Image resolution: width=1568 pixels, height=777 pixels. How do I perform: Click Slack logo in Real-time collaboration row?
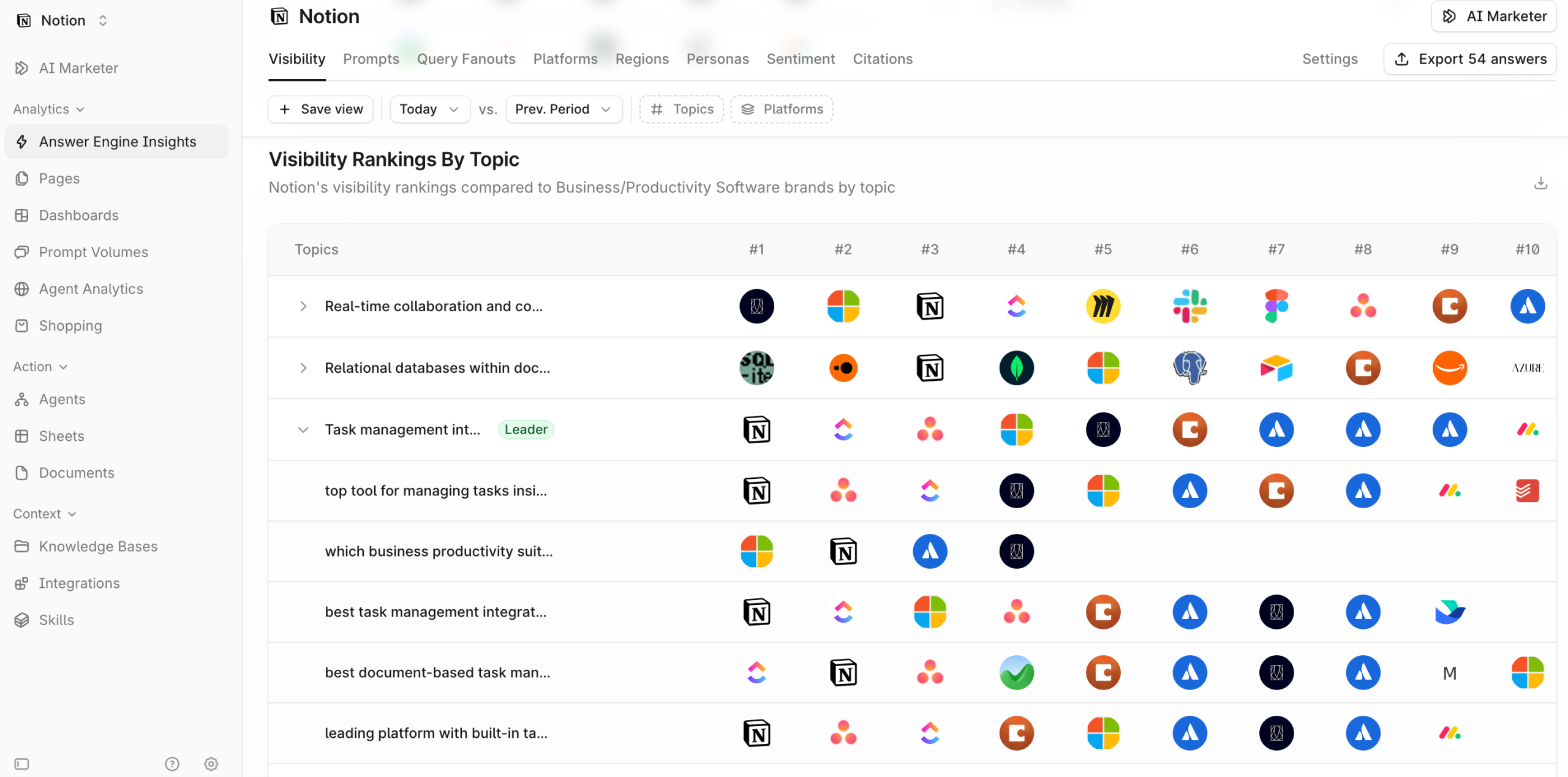(x=1189, y=306)
